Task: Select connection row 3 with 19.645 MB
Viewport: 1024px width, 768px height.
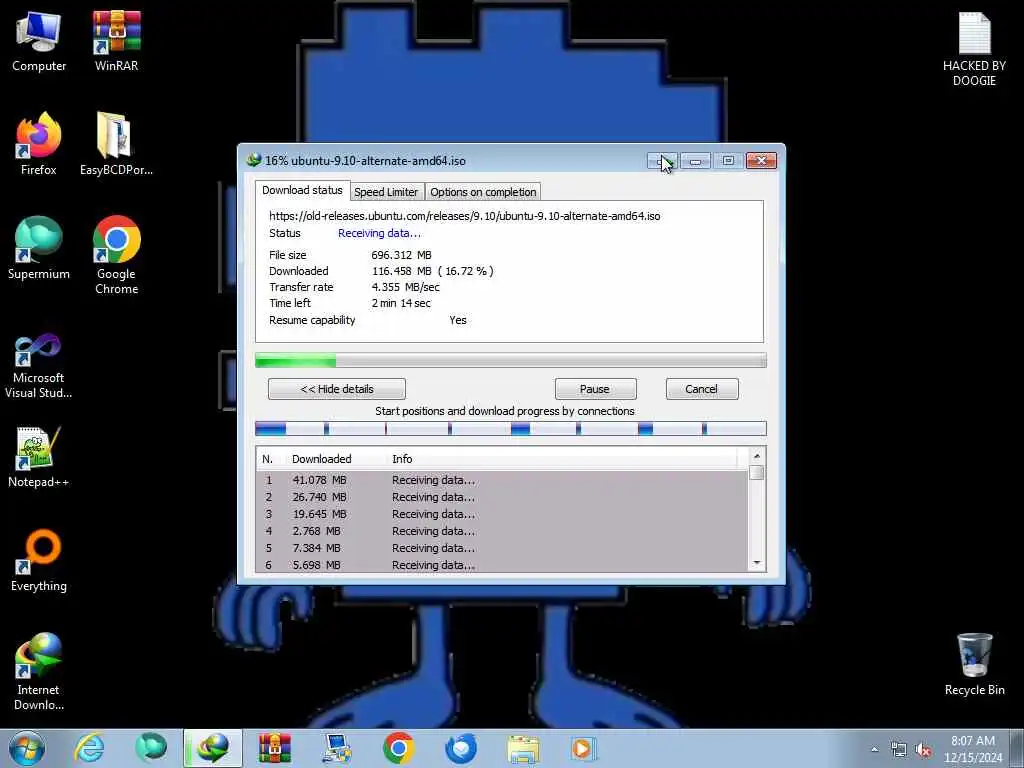Action: point(502,514)
